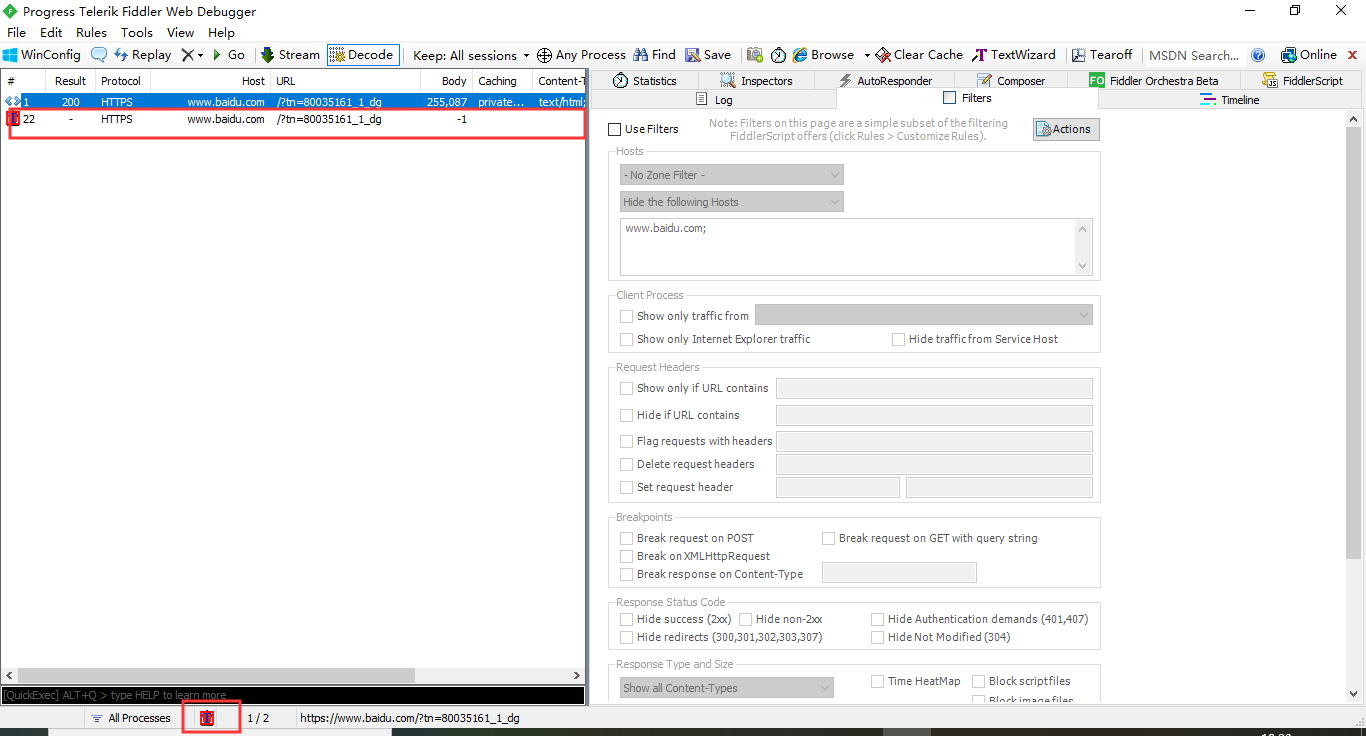Check Show only traffic from

point(626,316)
